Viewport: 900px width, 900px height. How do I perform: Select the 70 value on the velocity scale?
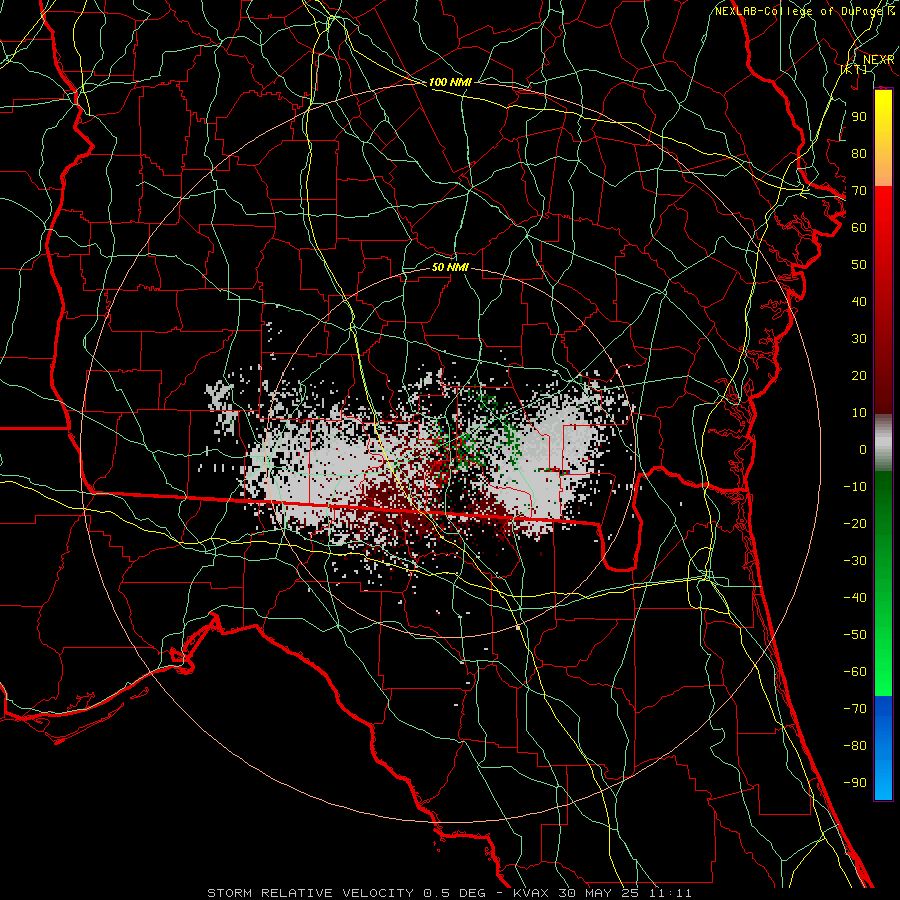tap(859, 191)
